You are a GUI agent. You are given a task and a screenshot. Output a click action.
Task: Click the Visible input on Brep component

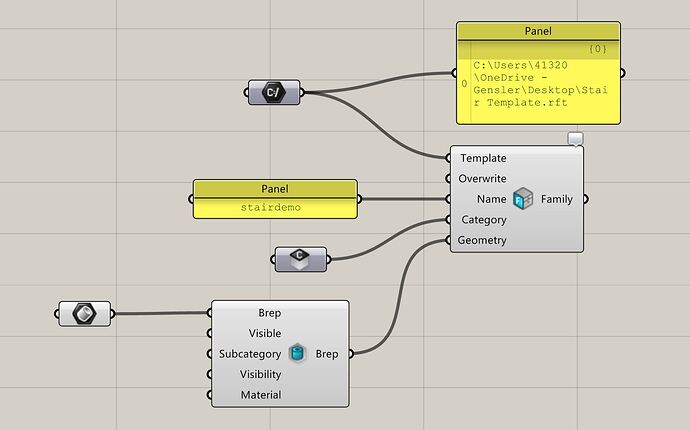(x=264, y=333)
